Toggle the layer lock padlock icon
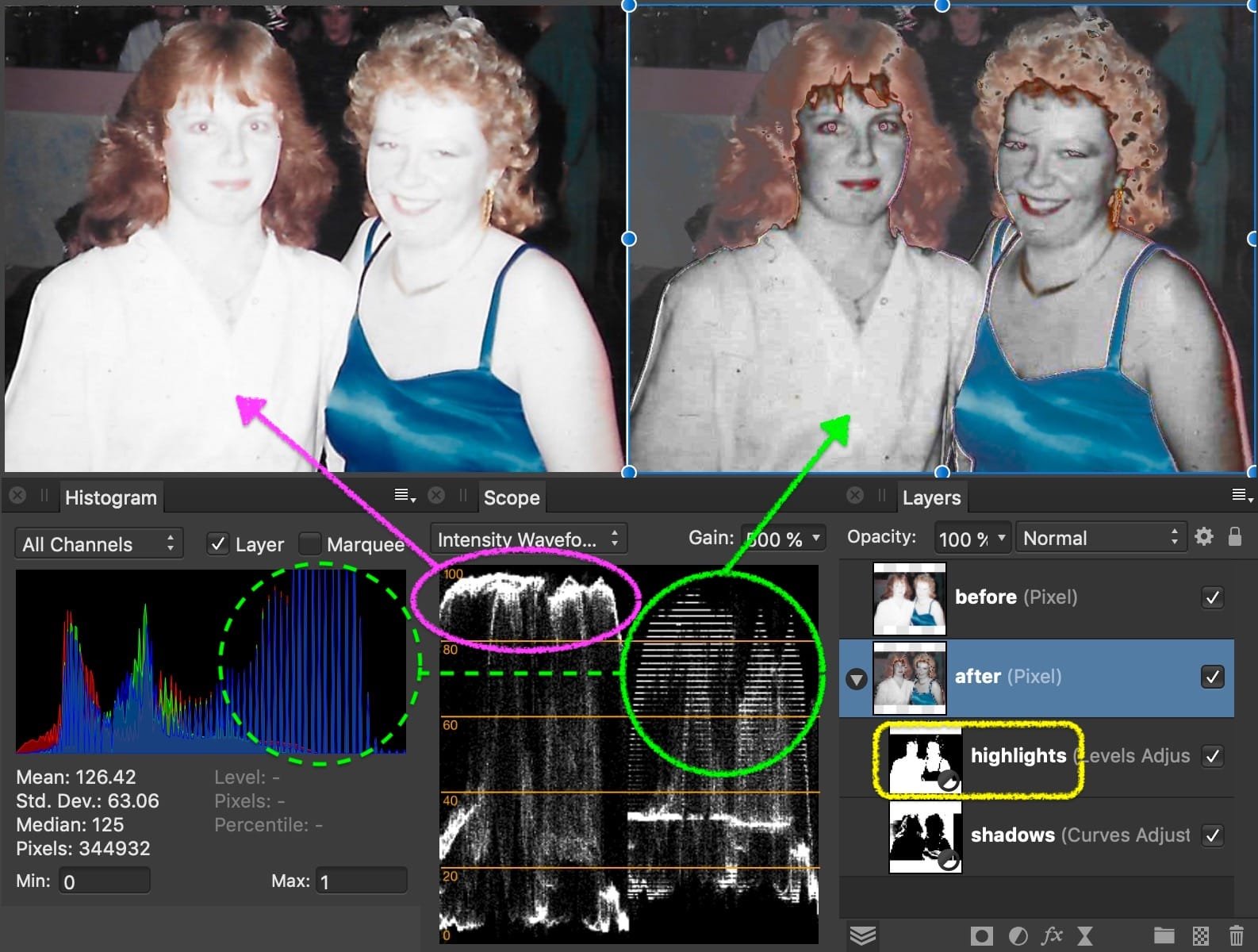This screenshot has height=952, width=1258. click(1234, 537)
